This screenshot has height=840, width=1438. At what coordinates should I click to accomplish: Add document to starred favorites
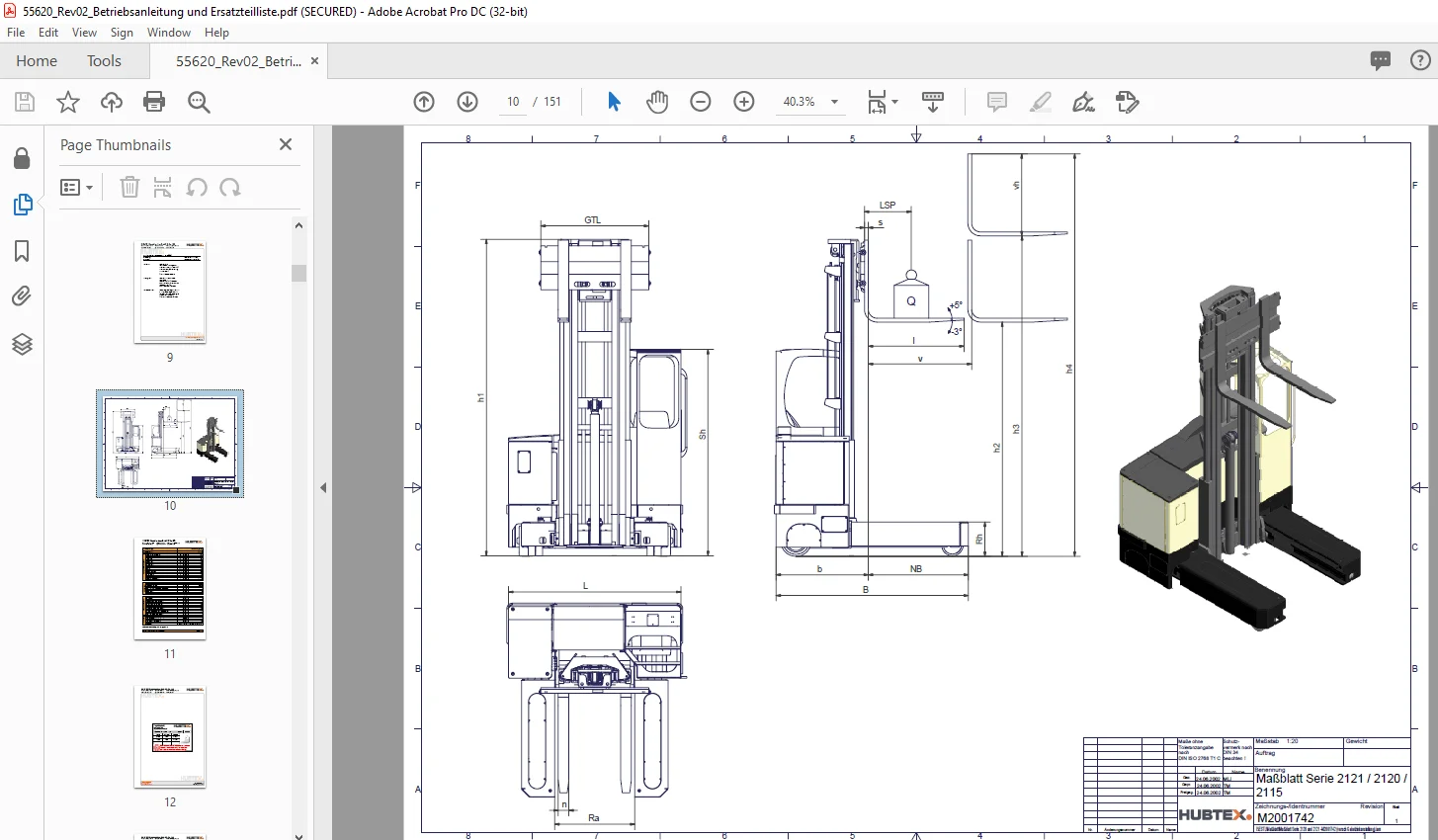coord(68,102)
